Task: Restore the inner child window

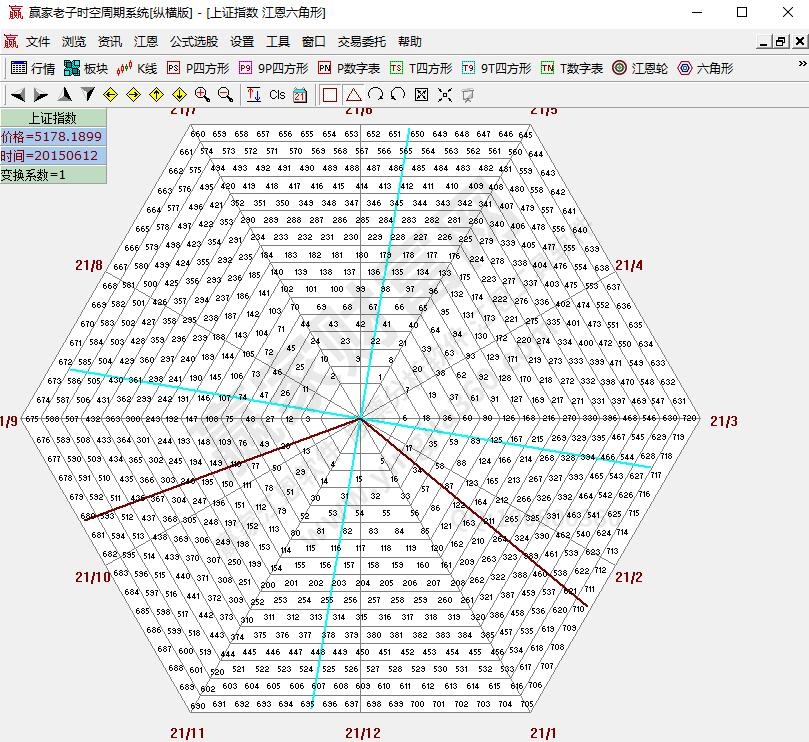Action: click(x=781, y=42)
